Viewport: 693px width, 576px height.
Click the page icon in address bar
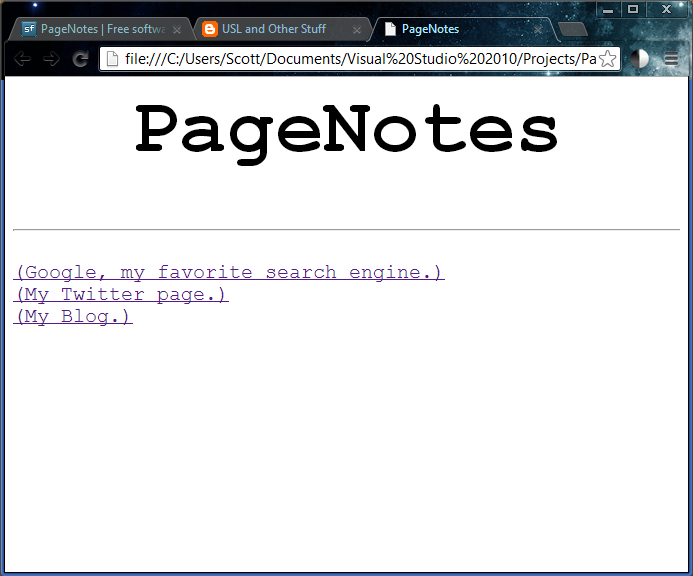(112, 59)
